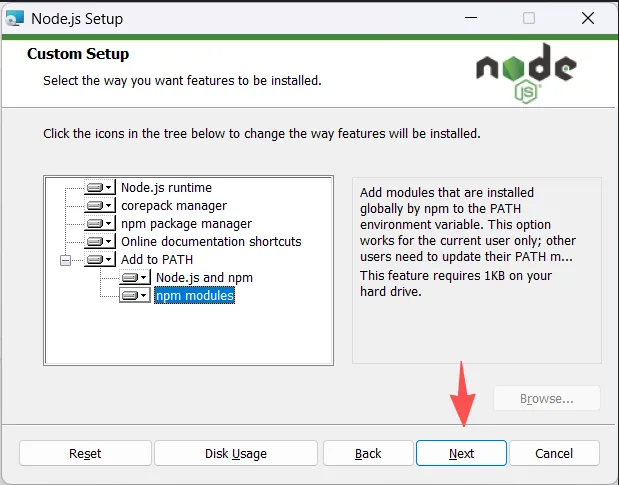Viewport: 619px width, 485px height.
Task: Select Node.js runtime tree item
Action: 166,187
